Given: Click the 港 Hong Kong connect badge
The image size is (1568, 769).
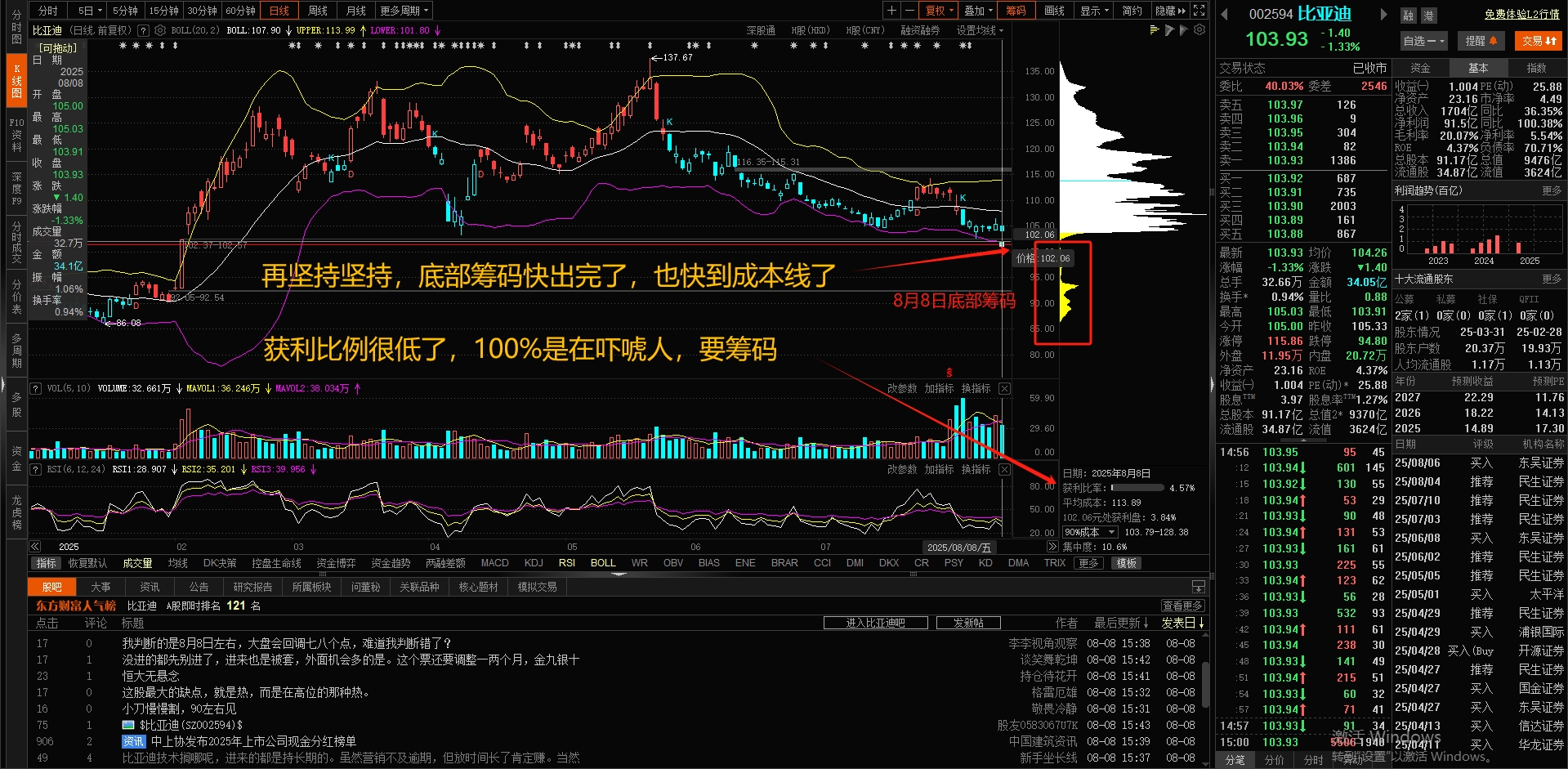Looking at the screenshot, I should (x=1428, y=16).
